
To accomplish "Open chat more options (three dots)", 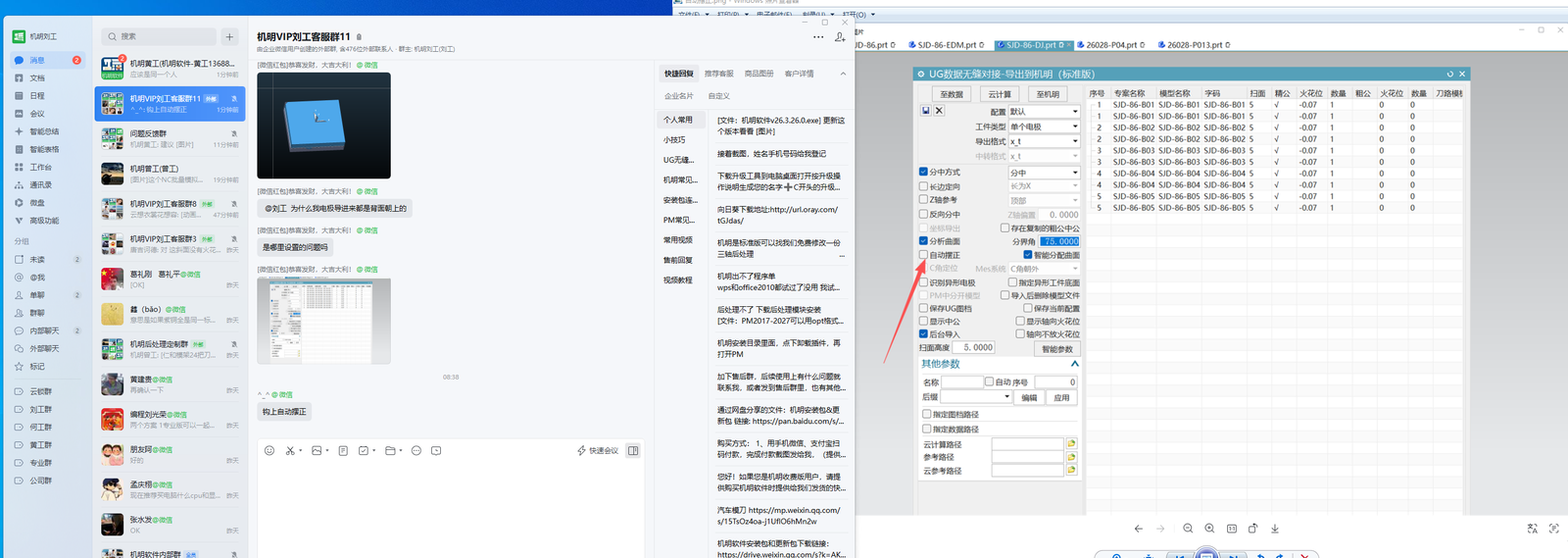I will click(818, 37).
